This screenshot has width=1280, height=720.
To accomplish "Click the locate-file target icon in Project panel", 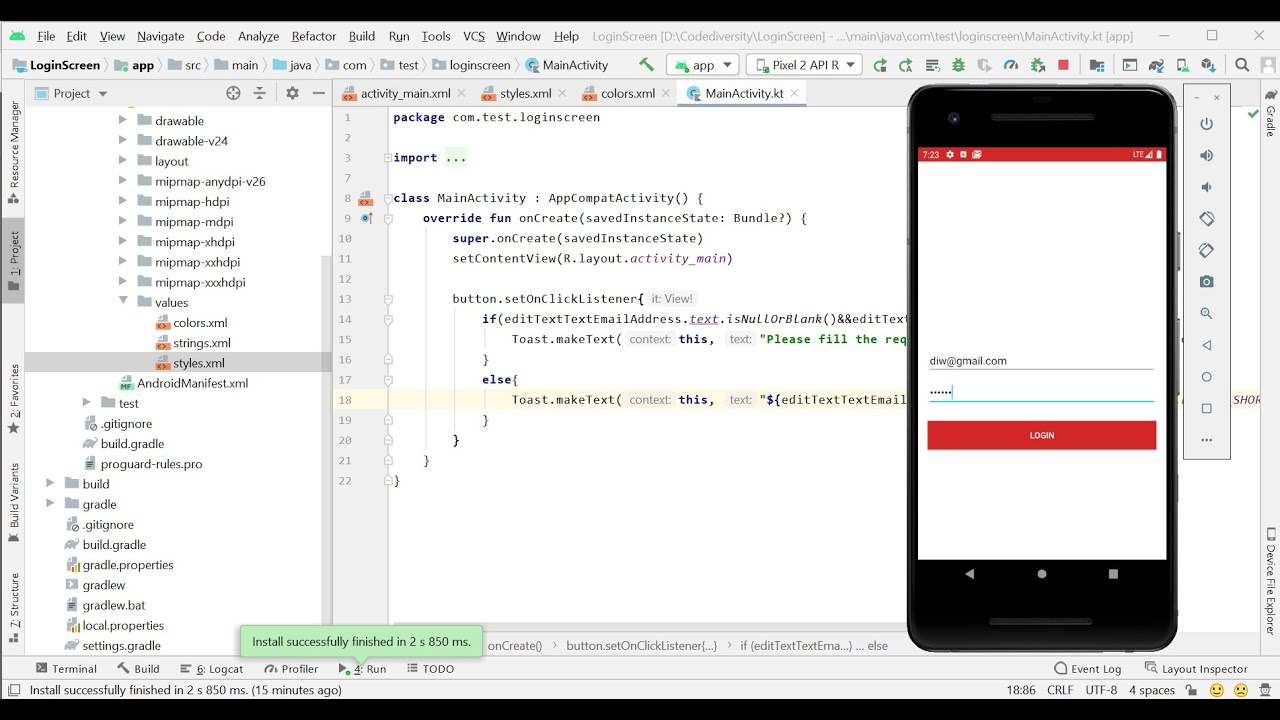I will tap(233, 93).
